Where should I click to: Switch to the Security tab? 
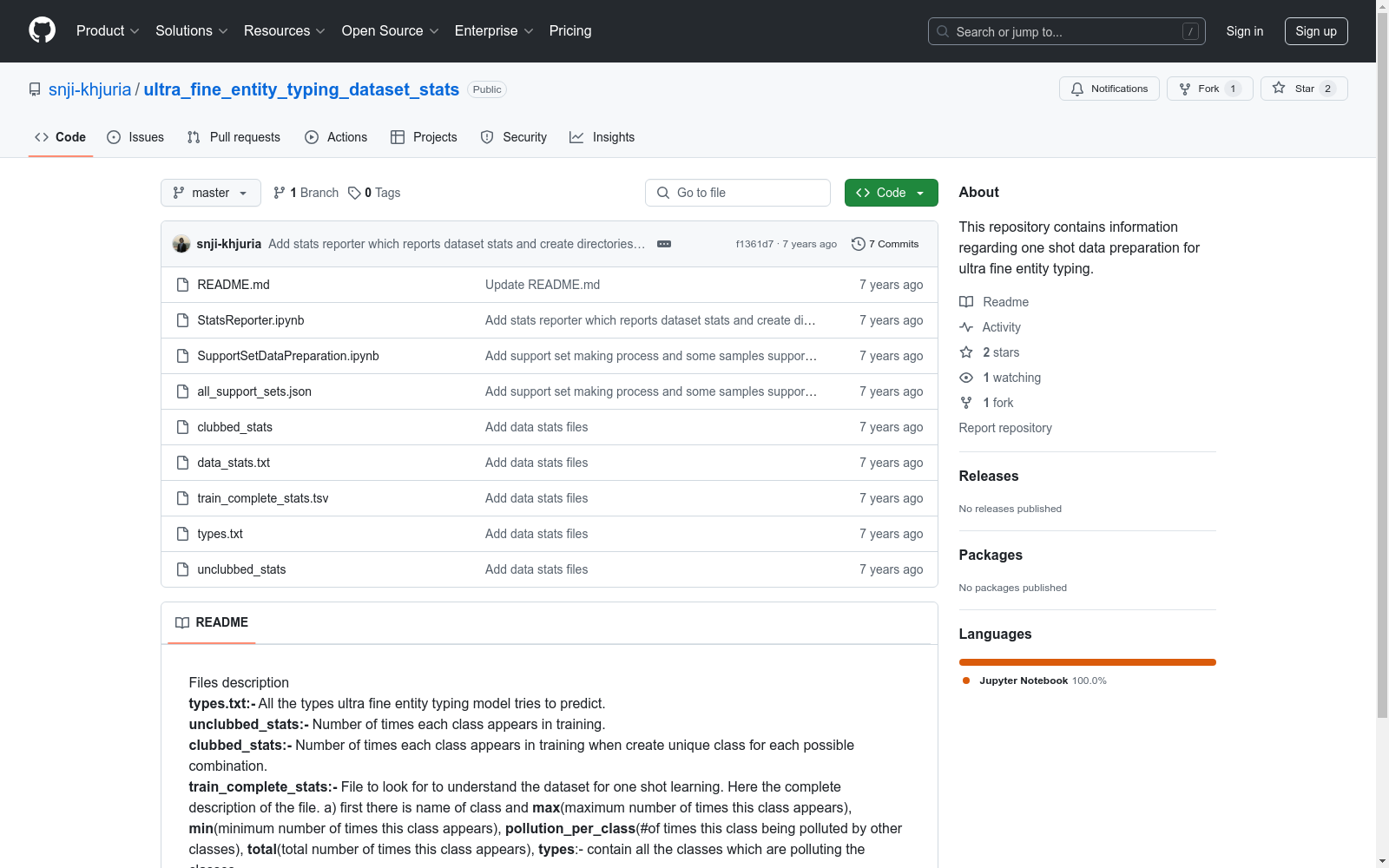(514, 137)
